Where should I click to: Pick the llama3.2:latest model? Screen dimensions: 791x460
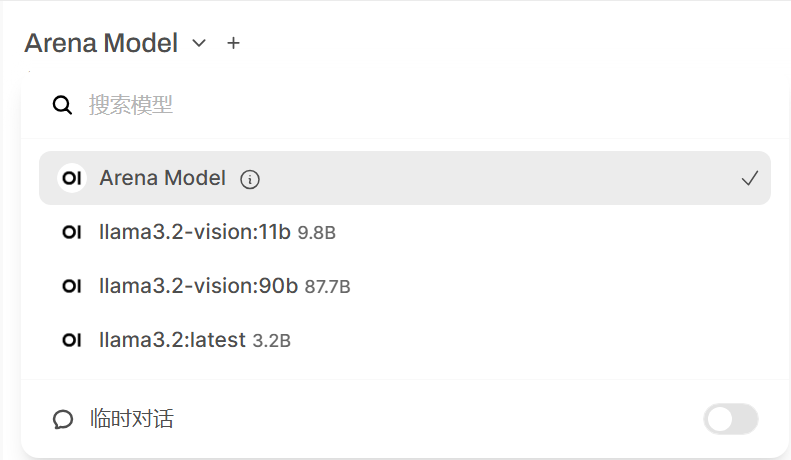172,340
